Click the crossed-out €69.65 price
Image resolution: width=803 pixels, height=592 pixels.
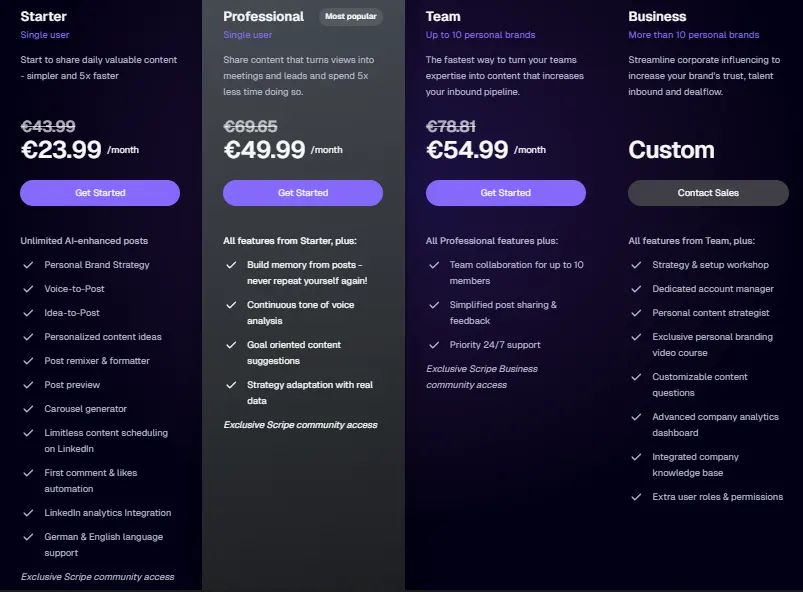point(250,126)
